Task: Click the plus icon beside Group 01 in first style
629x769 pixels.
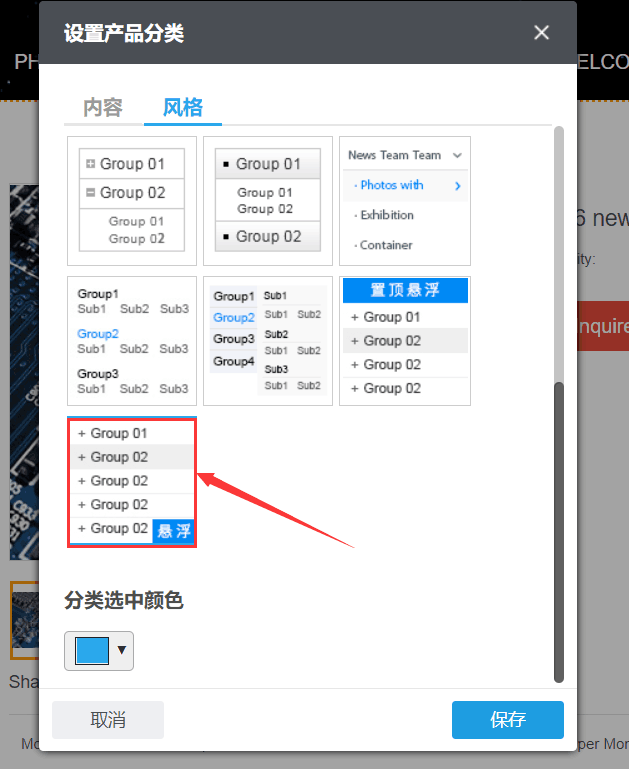Action: [91, 164]
